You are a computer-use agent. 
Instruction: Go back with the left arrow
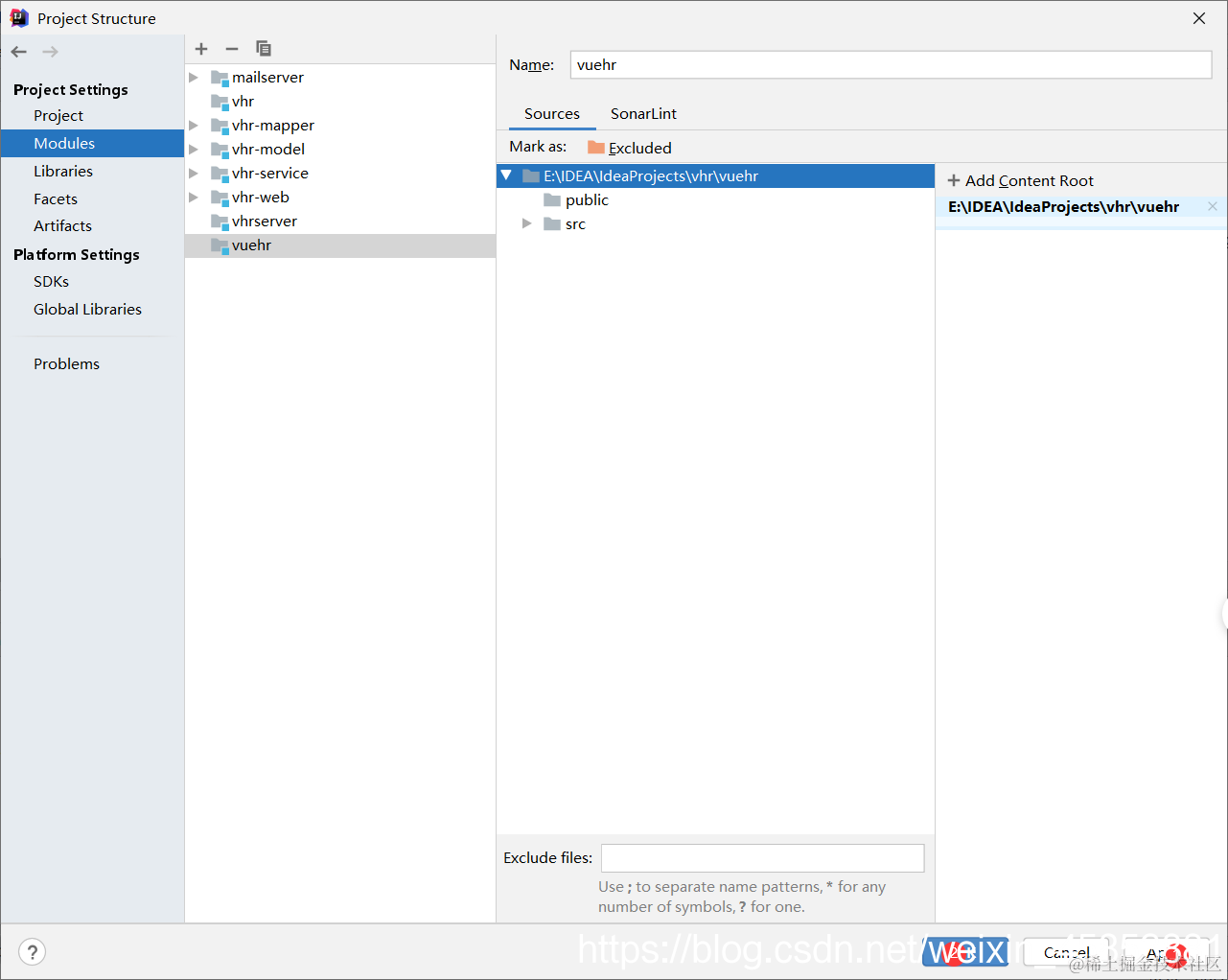coord(19,52)
